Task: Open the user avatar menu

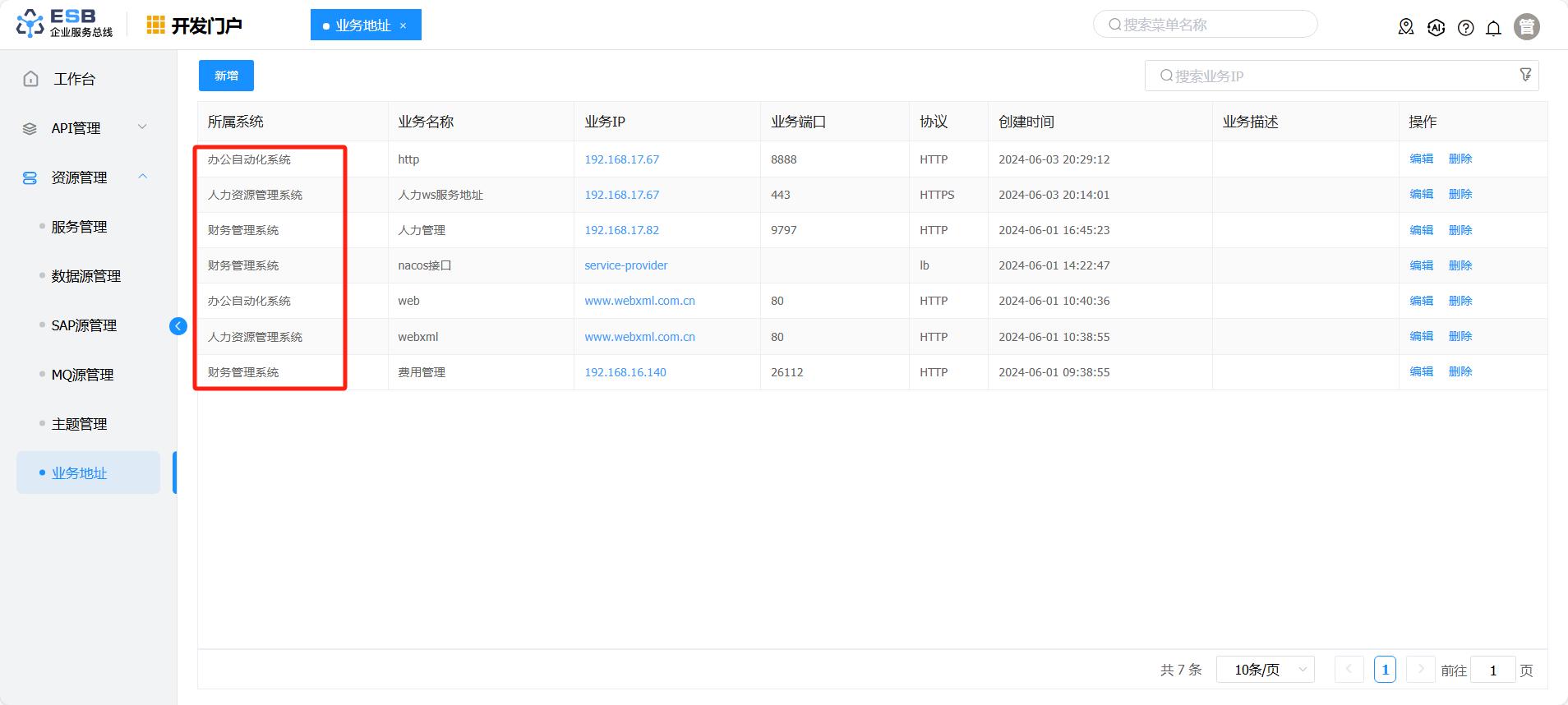Action: click(1526, 27)
